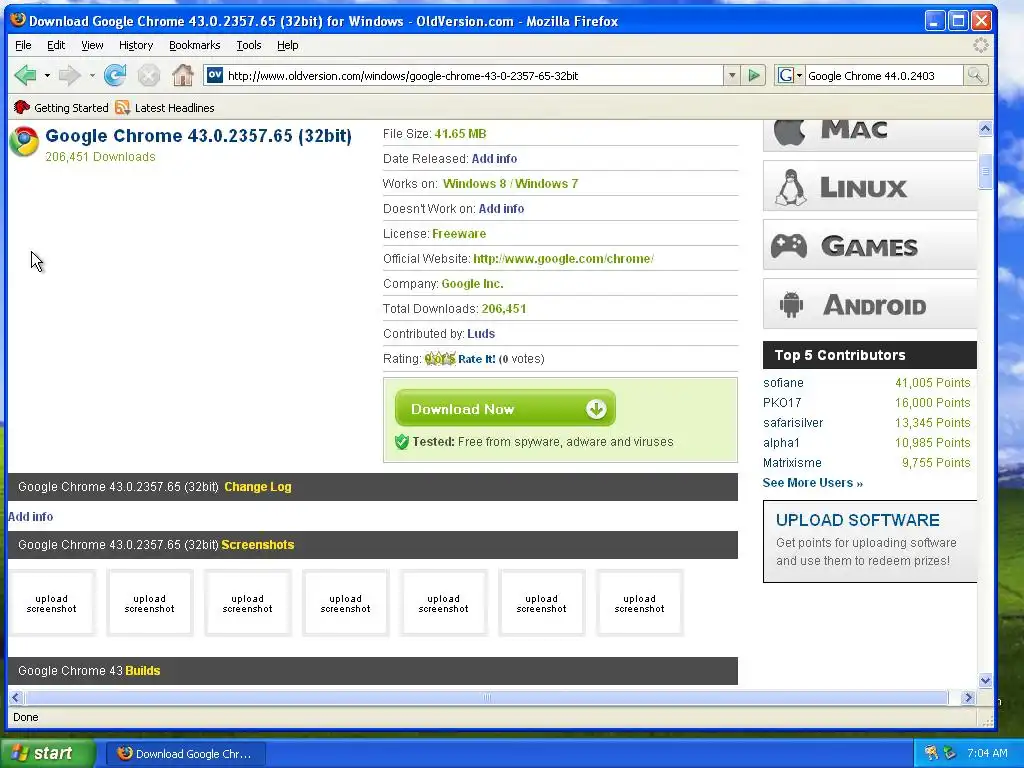Open Latest Headlines feed bookmark
1024x768 pixels.
pyautogui.click(x=165, y=108)
